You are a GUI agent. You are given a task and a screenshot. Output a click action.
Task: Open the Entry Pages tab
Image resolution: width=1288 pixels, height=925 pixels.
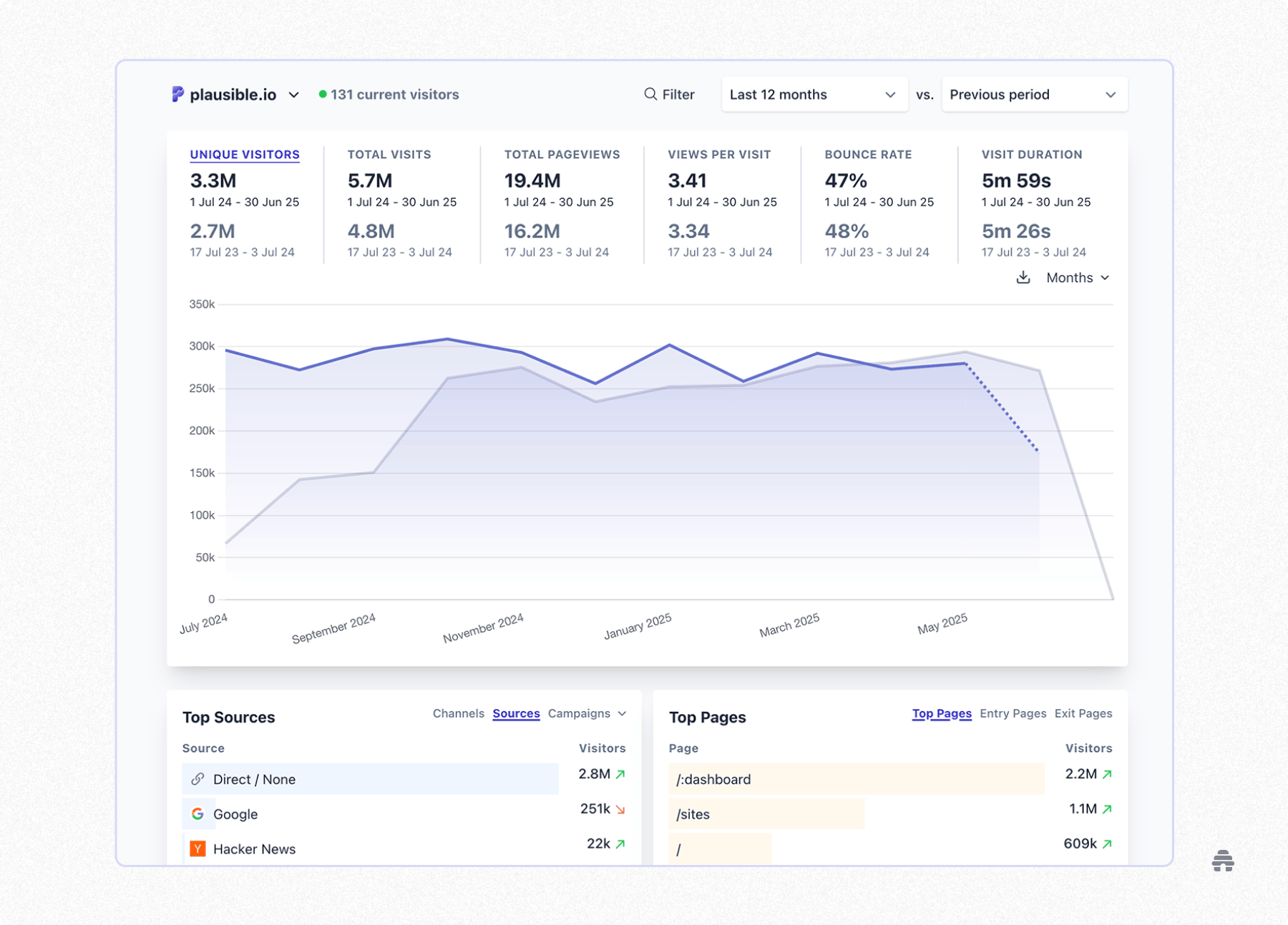coord(1012,713)
